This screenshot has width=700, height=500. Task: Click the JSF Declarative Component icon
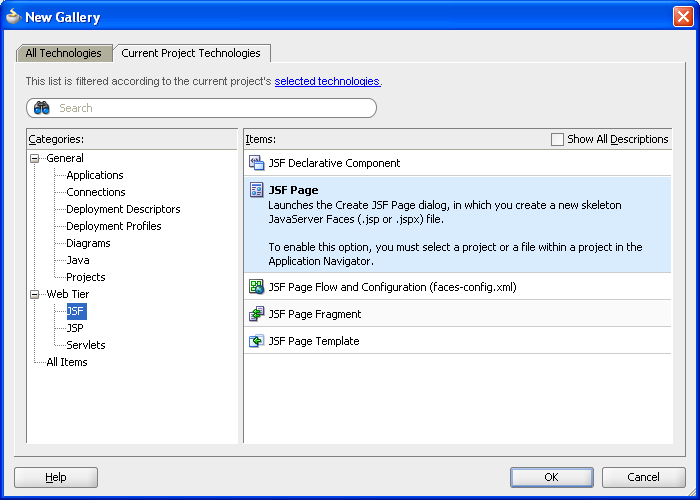pos(256,163)
